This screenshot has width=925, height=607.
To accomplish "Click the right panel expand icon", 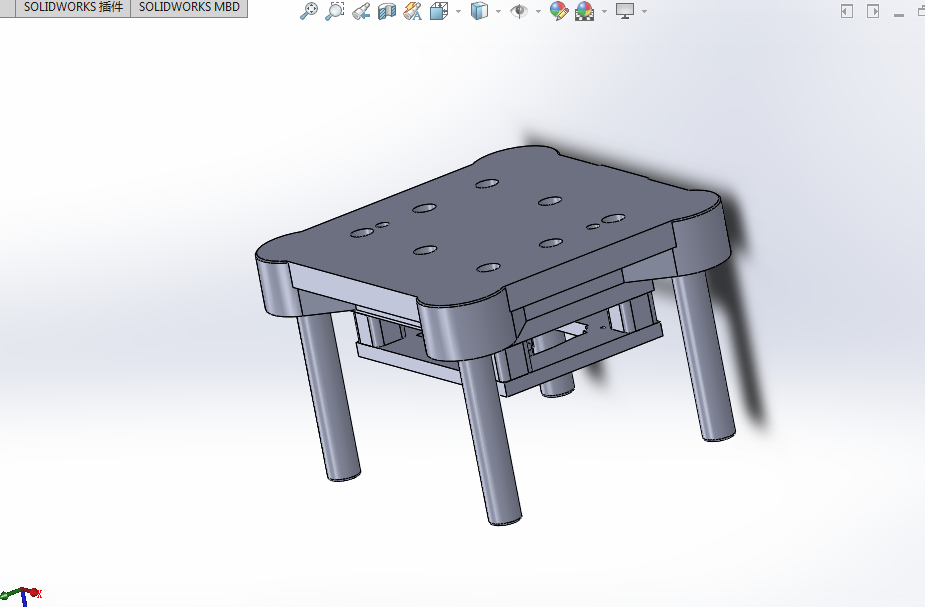I will coord(873,11).
